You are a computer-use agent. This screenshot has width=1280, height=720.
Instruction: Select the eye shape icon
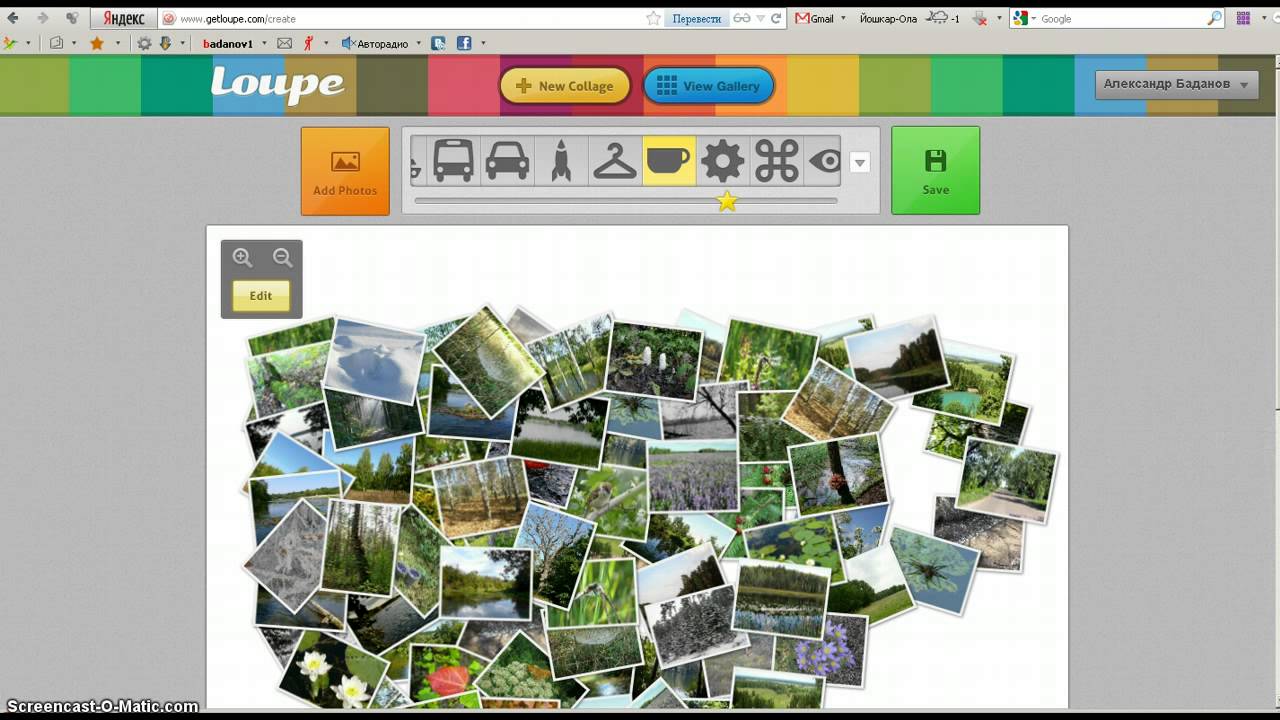[x=824, y=160]
